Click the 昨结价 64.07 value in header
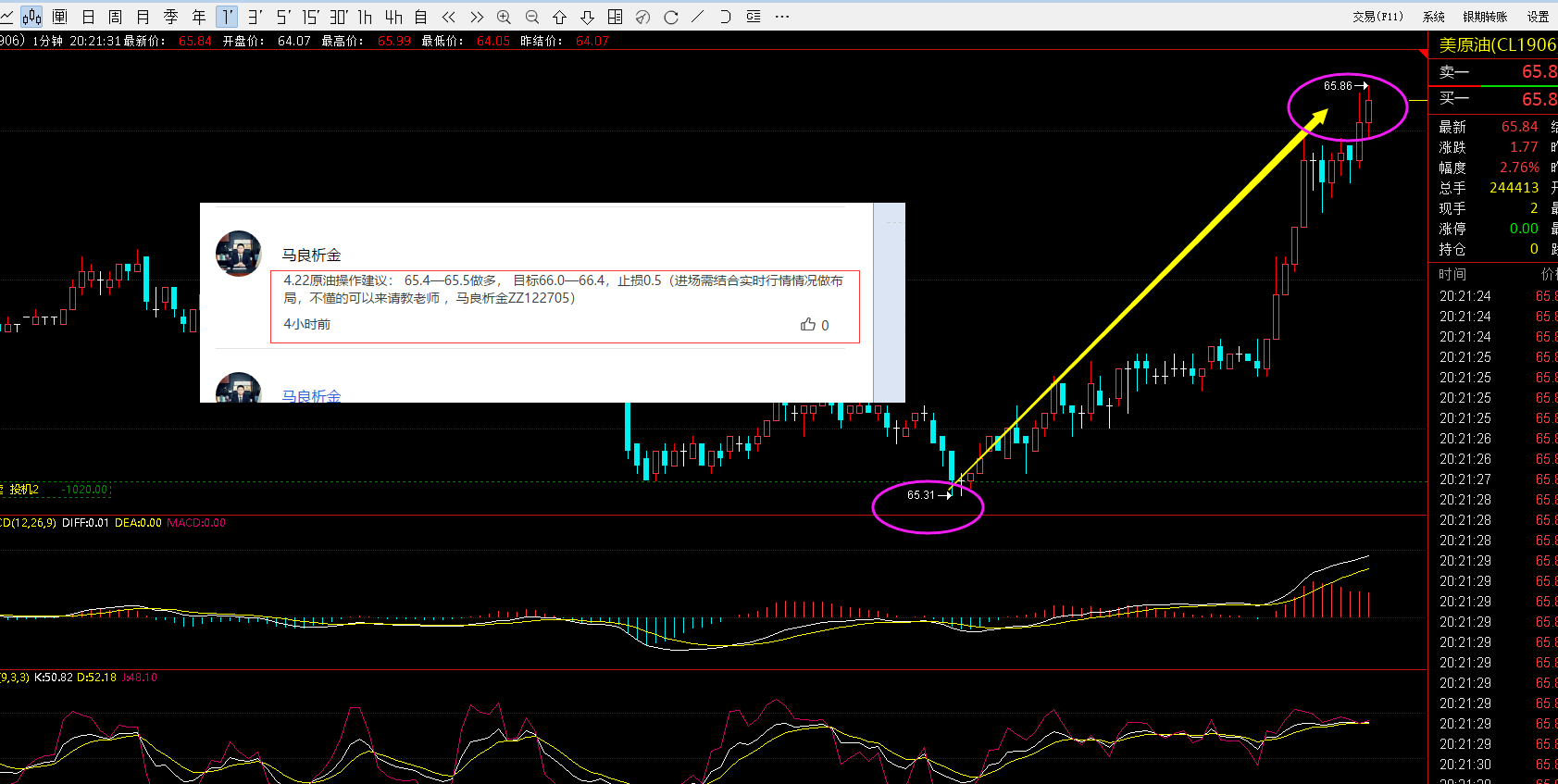This screenshot has width=1558, height=784. (x=592, y=42)
